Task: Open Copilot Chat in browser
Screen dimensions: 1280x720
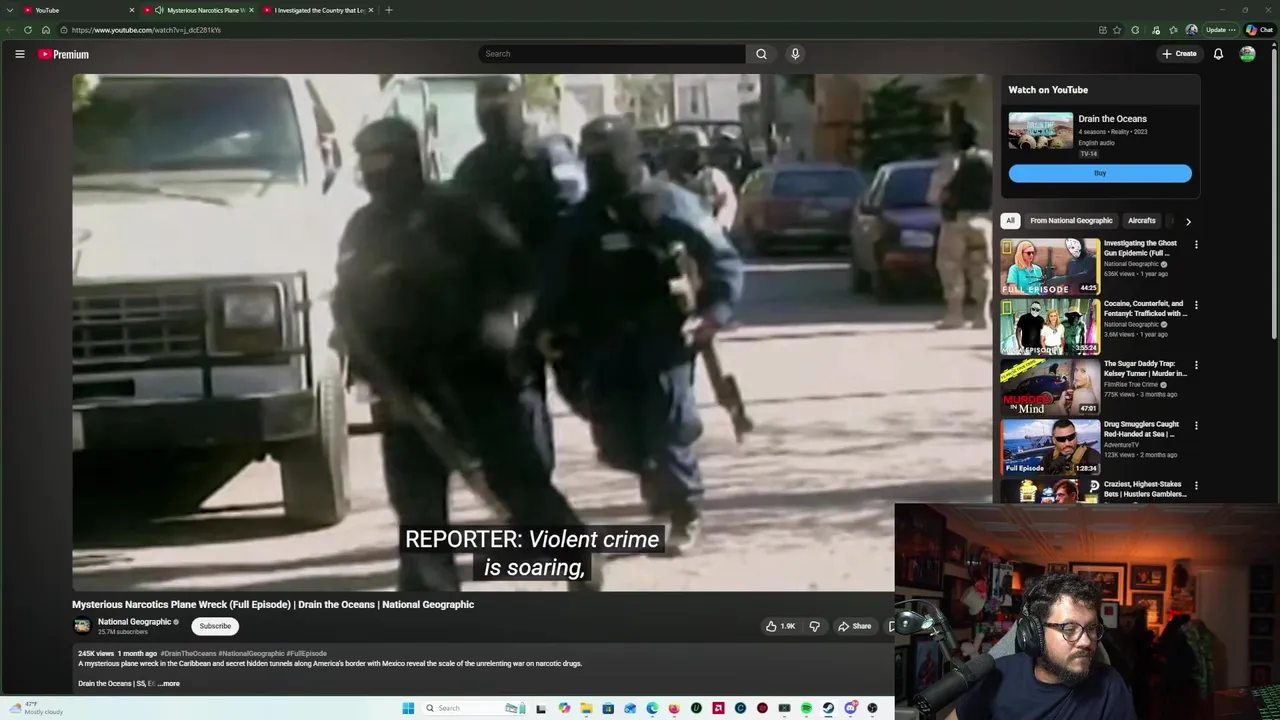Action: click(1259, 30)
